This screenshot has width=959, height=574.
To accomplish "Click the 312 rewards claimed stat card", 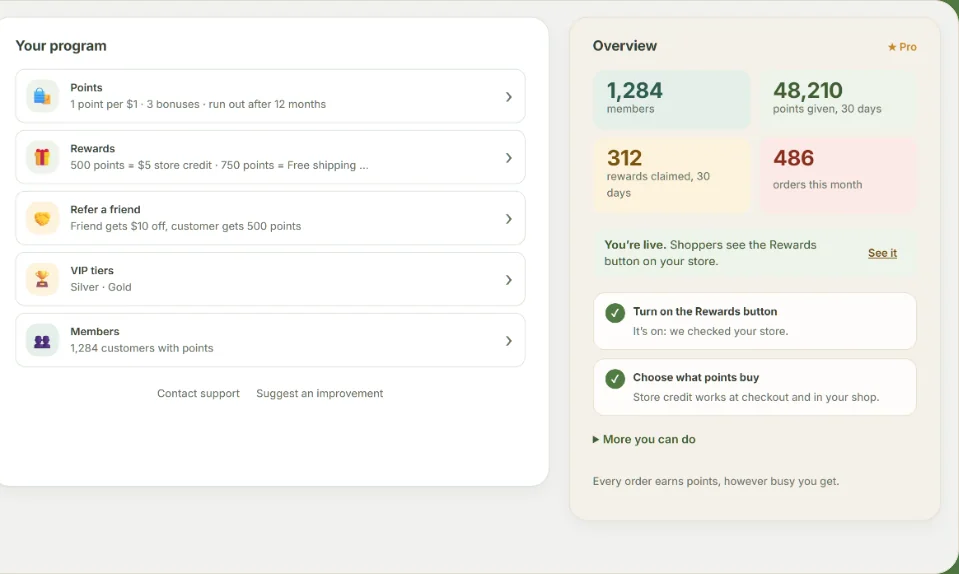I will click(672, 175).
